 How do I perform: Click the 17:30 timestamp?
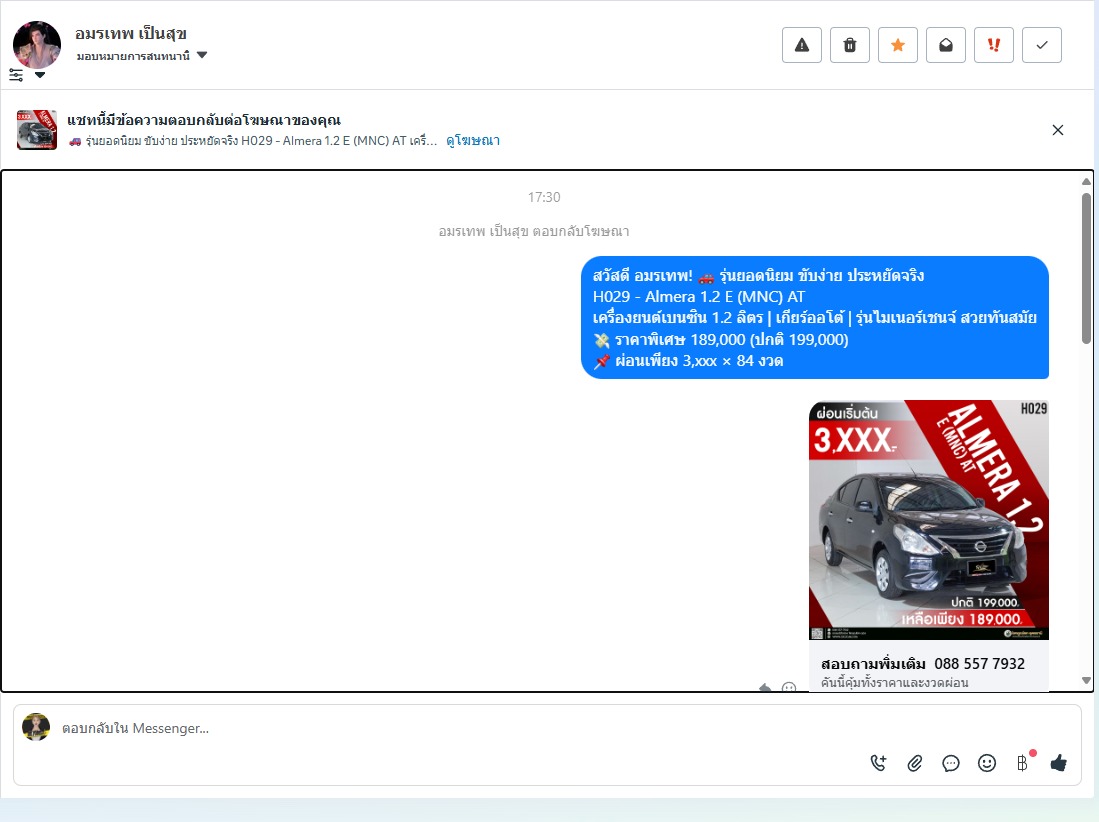544,197
